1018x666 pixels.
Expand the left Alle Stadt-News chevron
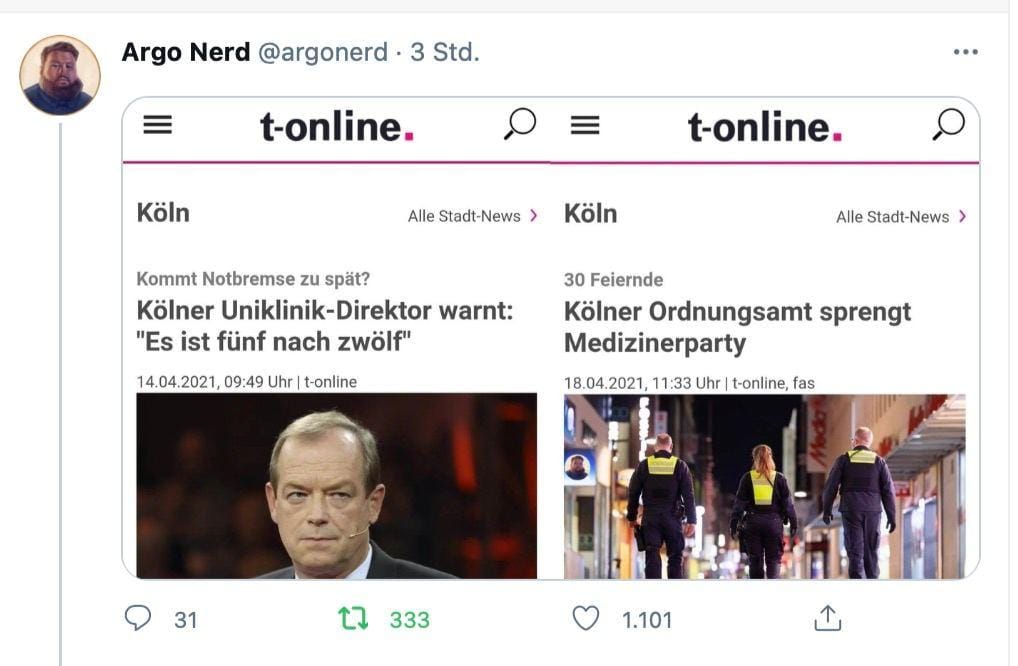533,216
